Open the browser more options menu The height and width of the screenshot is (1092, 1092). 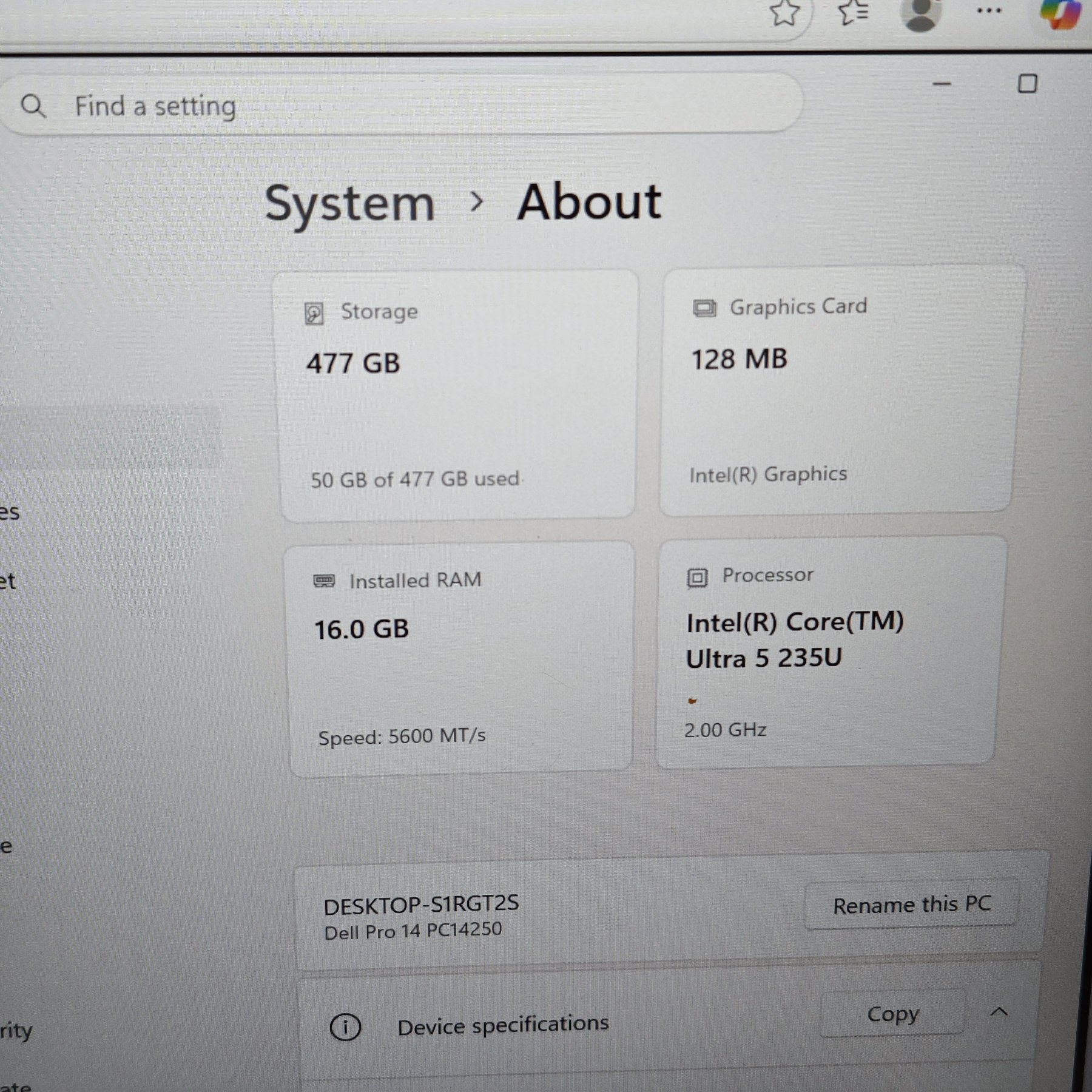989,10
